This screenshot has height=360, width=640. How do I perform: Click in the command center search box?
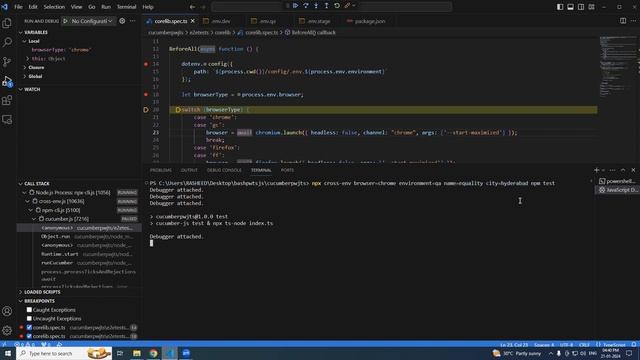[331, 7]
